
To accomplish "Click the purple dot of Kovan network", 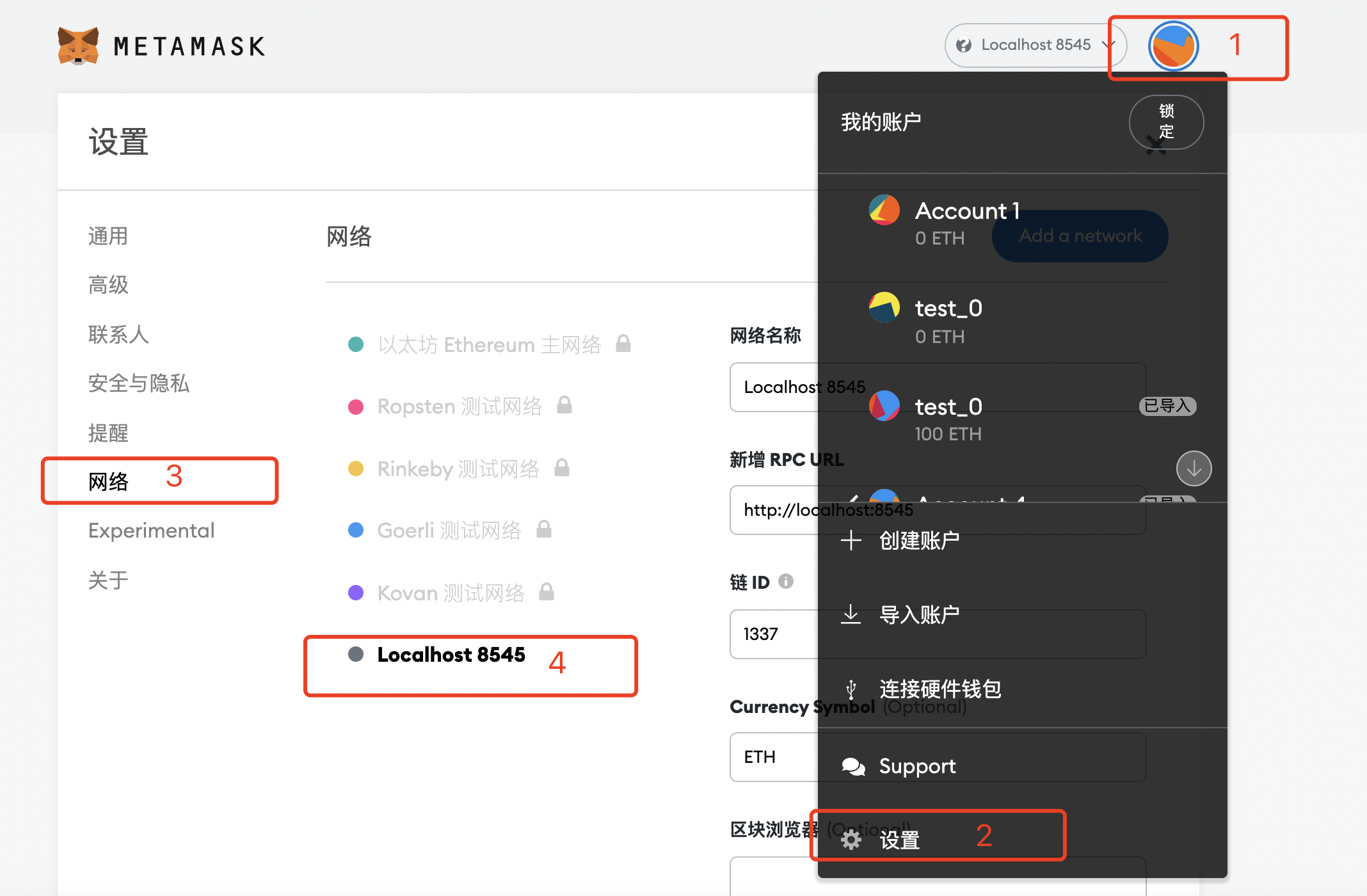I will (x=356, y=593).
